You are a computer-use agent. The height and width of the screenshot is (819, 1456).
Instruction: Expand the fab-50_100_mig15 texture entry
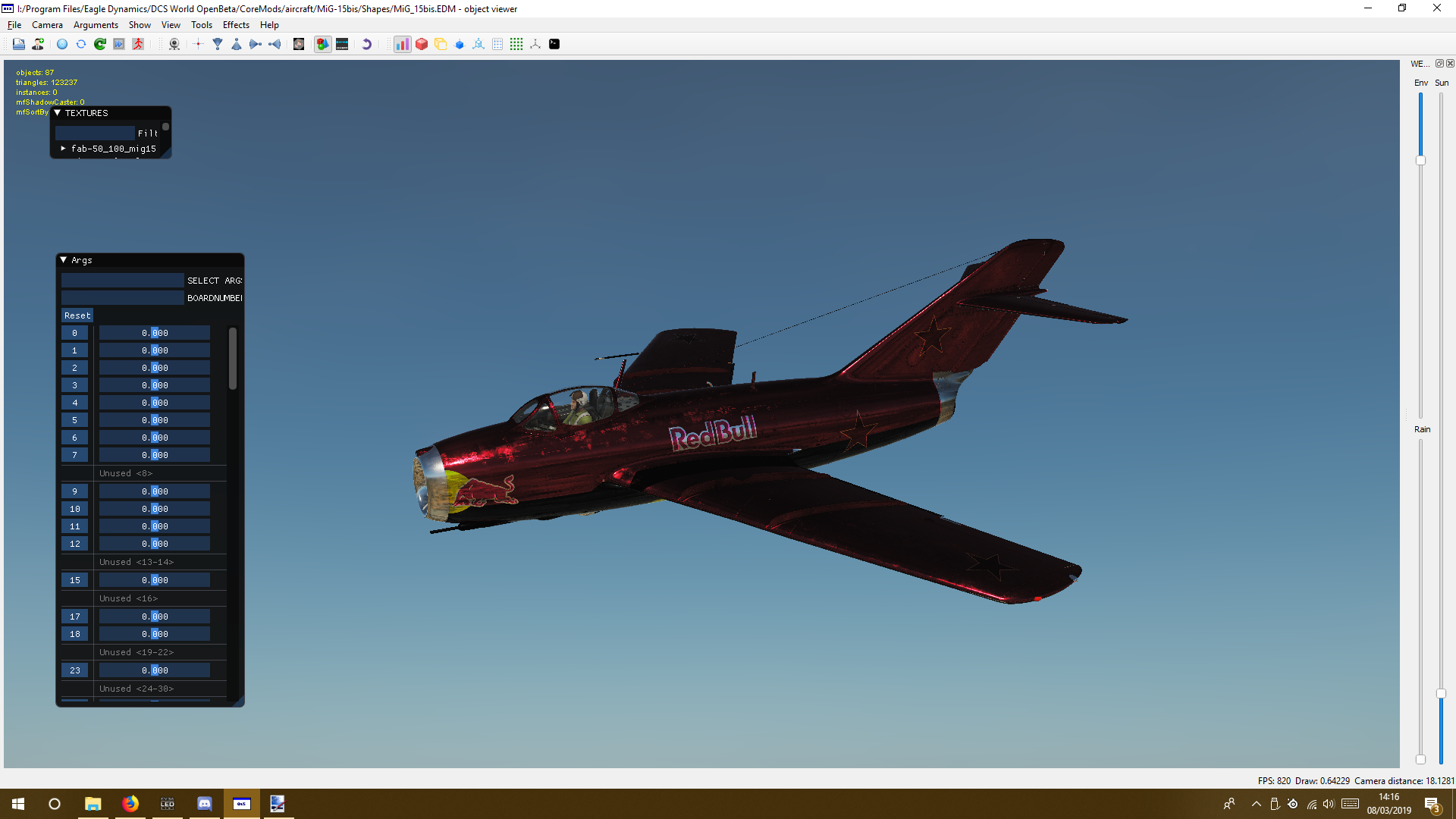[64, 149]
